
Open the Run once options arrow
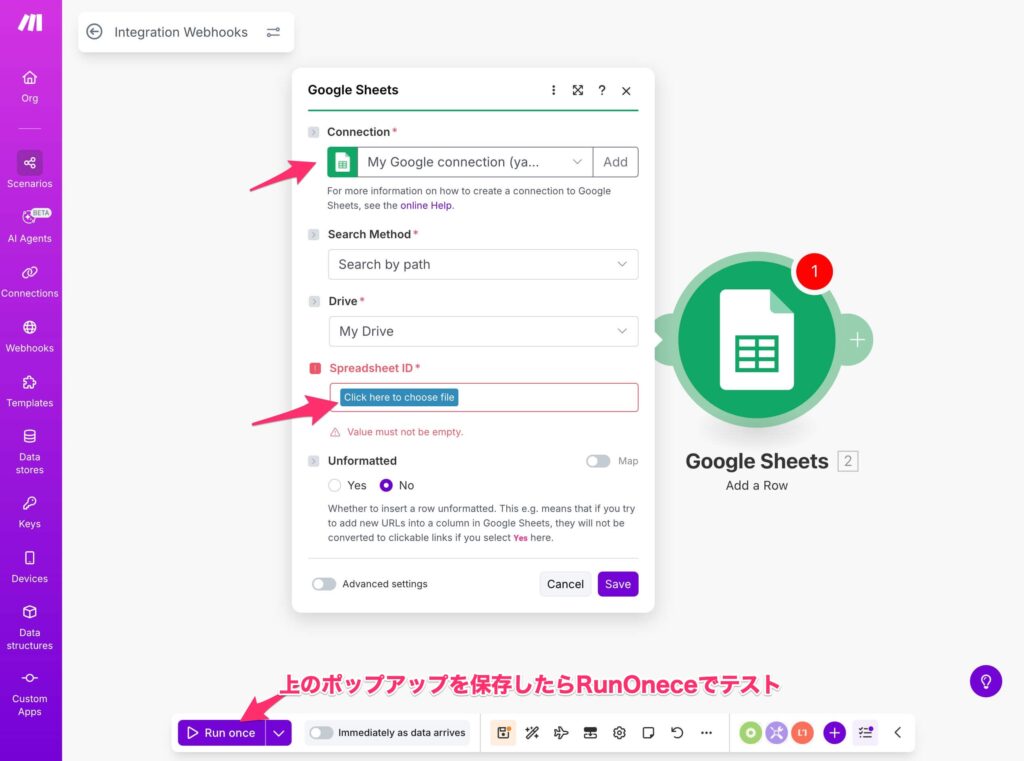(x=279, y=733)
